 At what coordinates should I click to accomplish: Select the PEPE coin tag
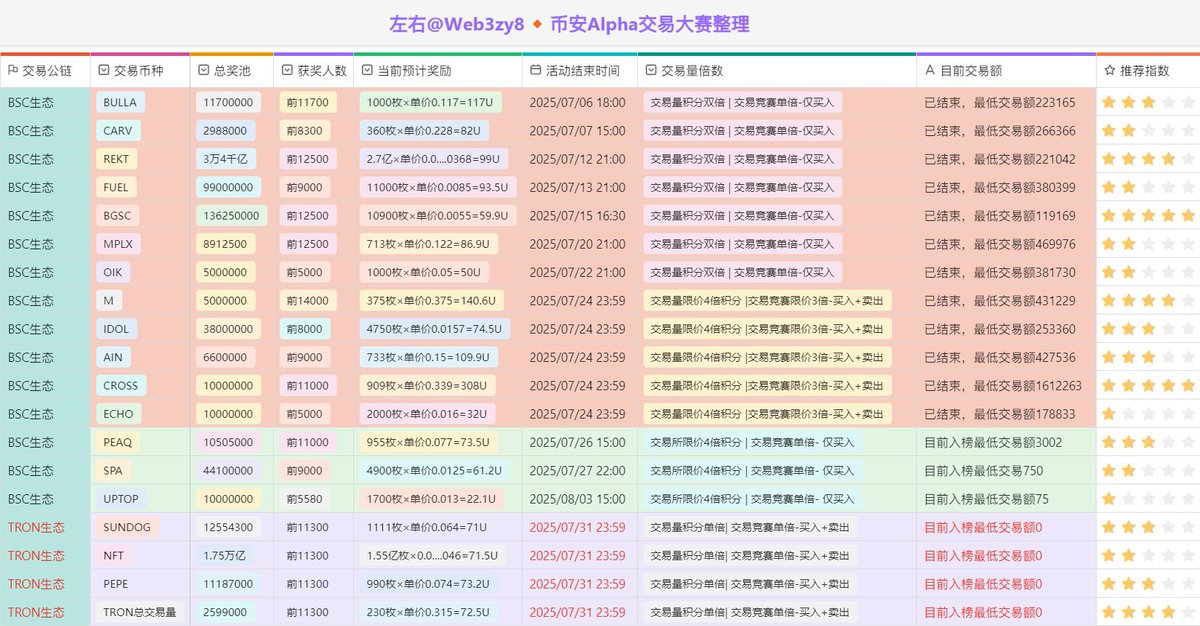116,584
